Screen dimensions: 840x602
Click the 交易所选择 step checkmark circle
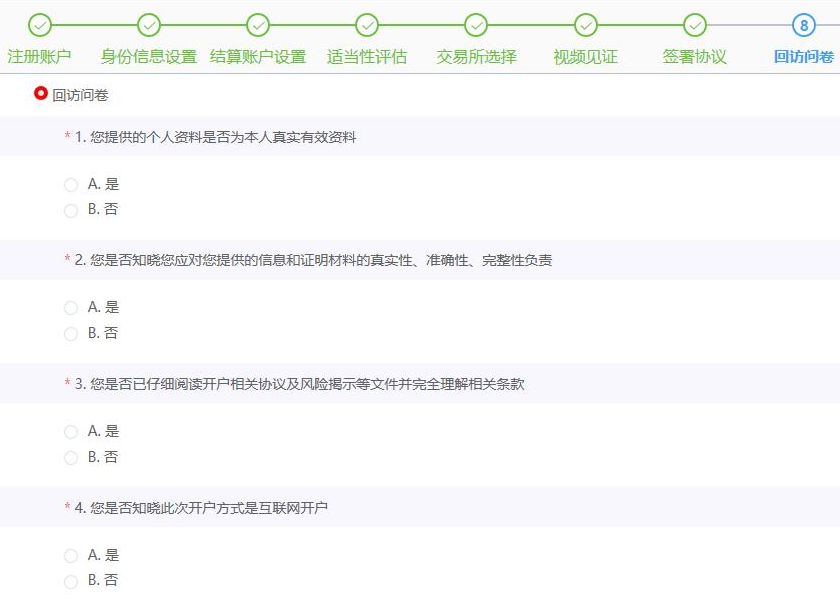476,25
